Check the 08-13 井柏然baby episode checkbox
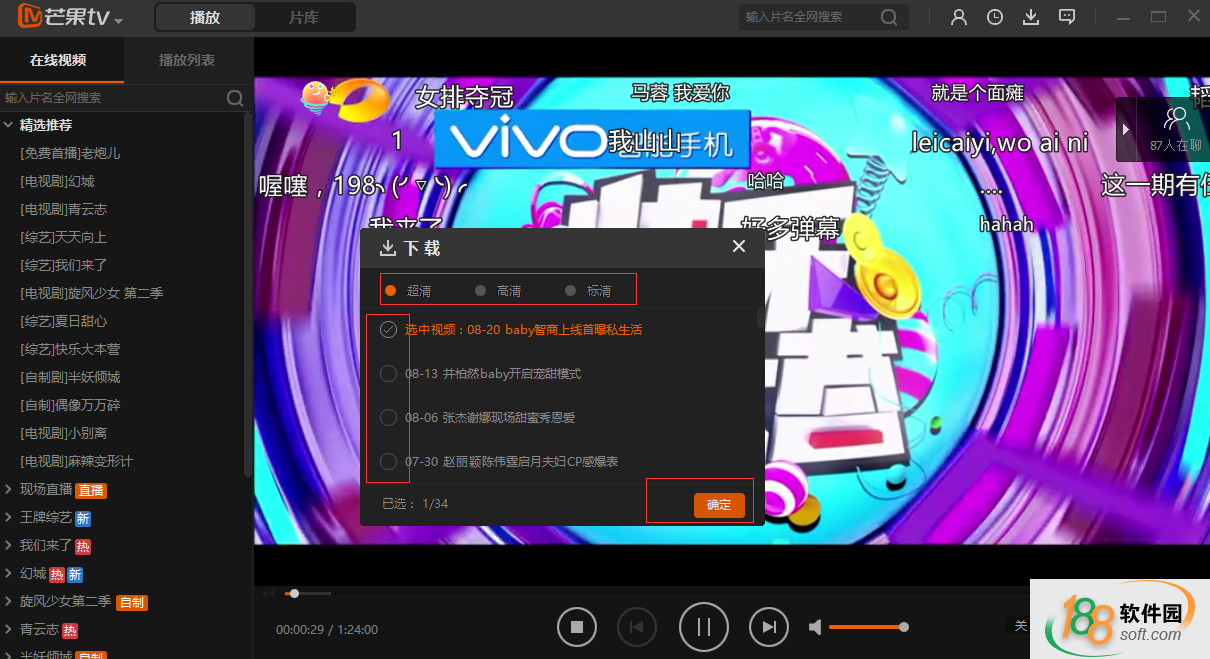This screenshot has height=659, width=1210. pos(389,374)
